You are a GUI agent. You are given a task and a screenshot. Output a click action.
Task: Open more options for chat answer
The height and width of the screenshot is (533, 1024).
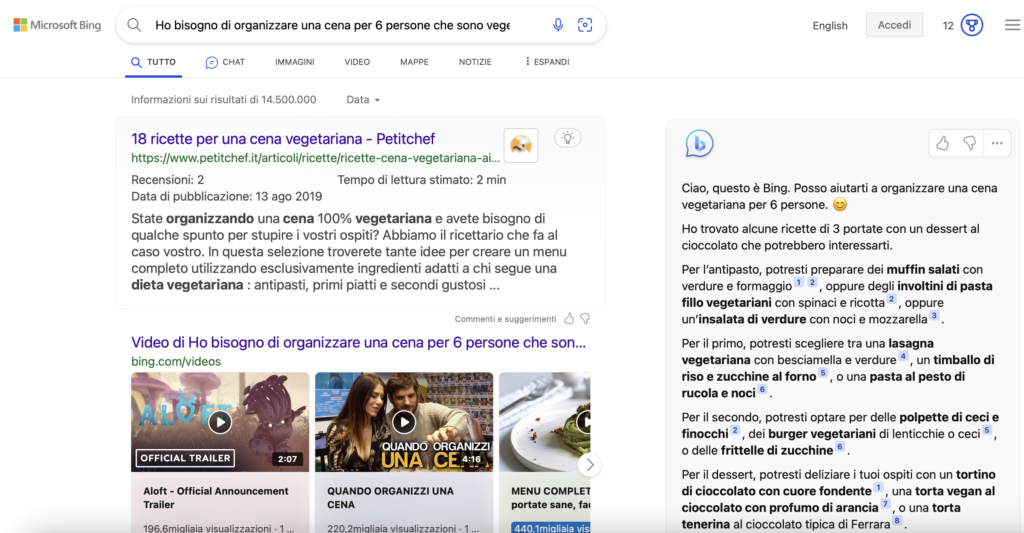point(997,143)
